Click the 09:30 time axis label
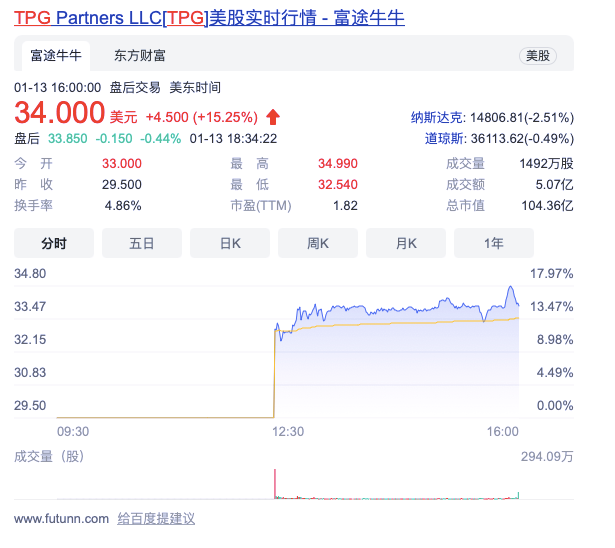Screen dimensions: 615x548 [x=73, y=431]
